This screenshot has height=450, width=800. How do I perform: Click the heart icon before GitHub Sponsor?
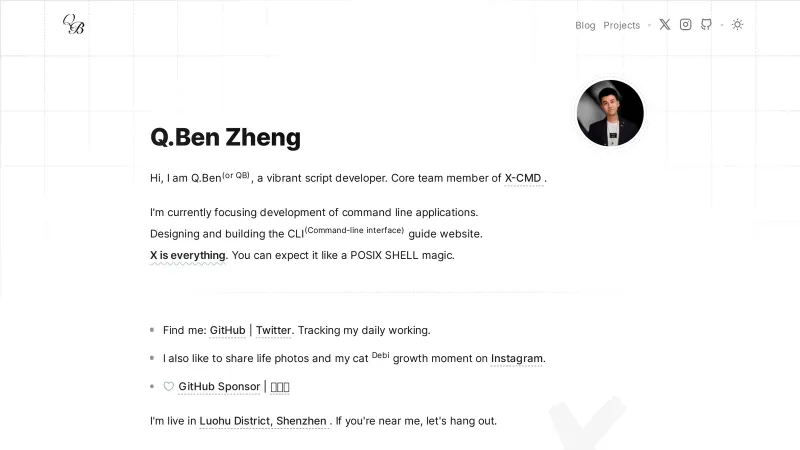coord(168,387)
